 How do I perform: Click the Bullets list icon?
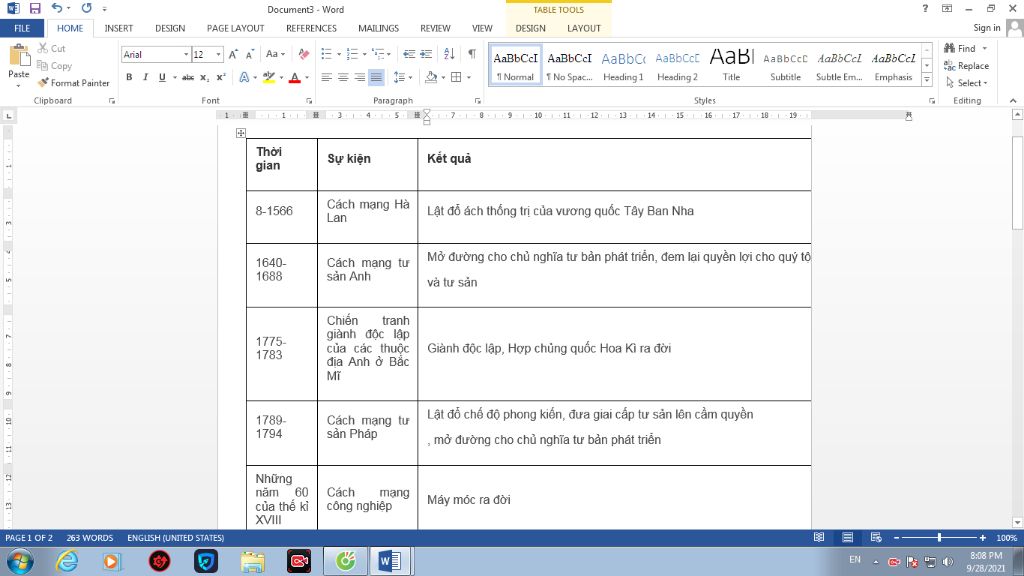click(x=326, y=54)
